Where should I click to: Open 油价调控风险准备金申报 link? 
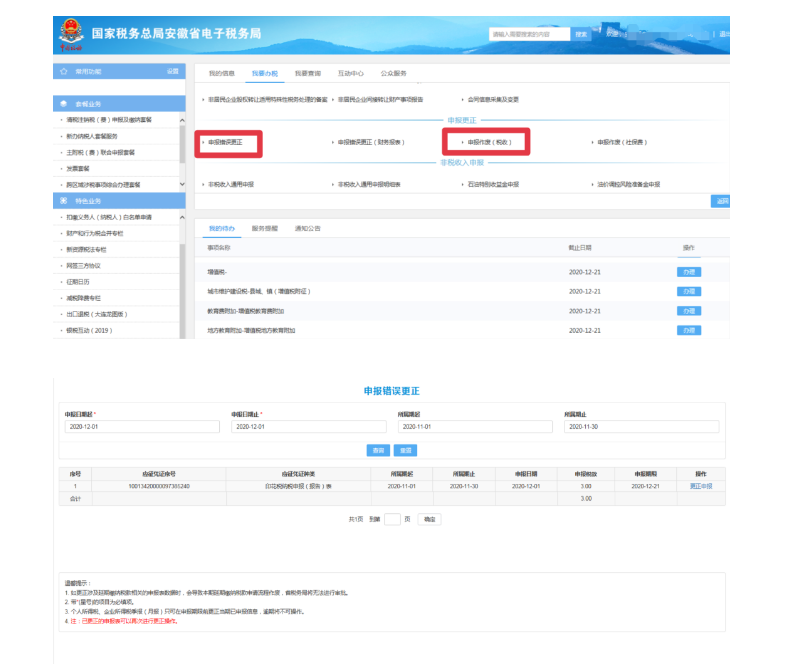coord(629,184)
